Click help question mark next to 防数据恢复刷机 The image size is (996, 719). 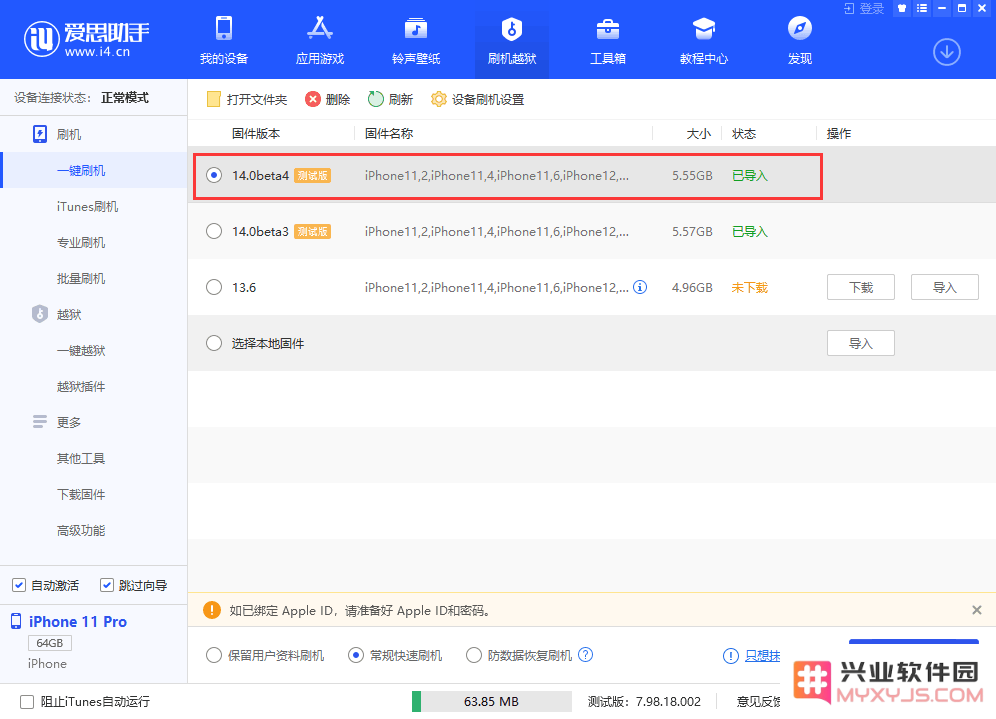(586, 655)
